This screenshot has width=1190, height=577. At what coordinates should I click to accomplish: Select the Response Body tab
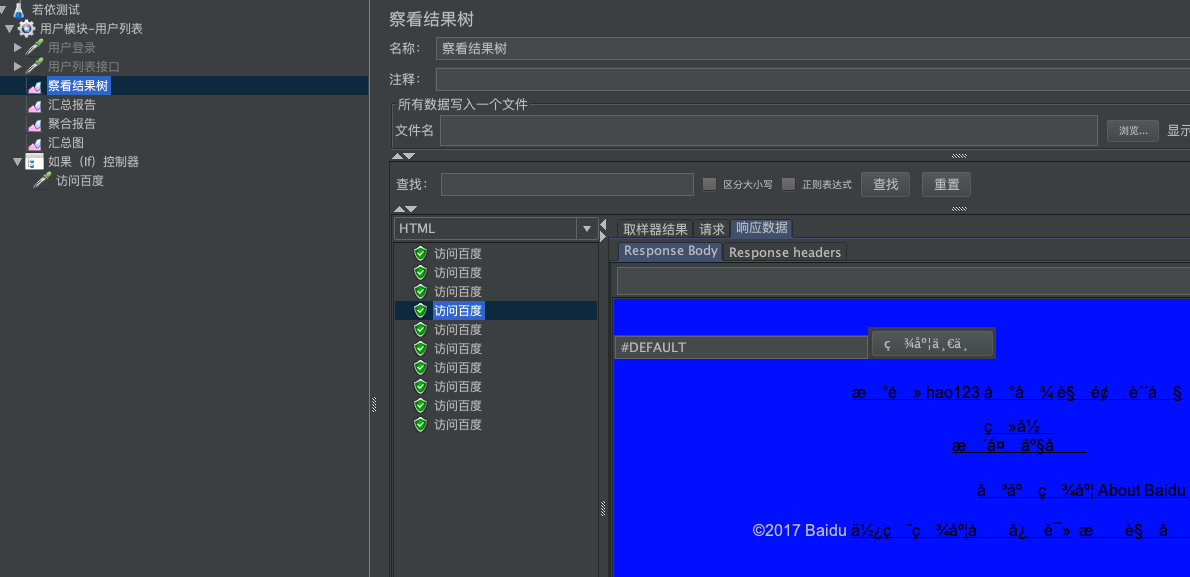(671, 251)
